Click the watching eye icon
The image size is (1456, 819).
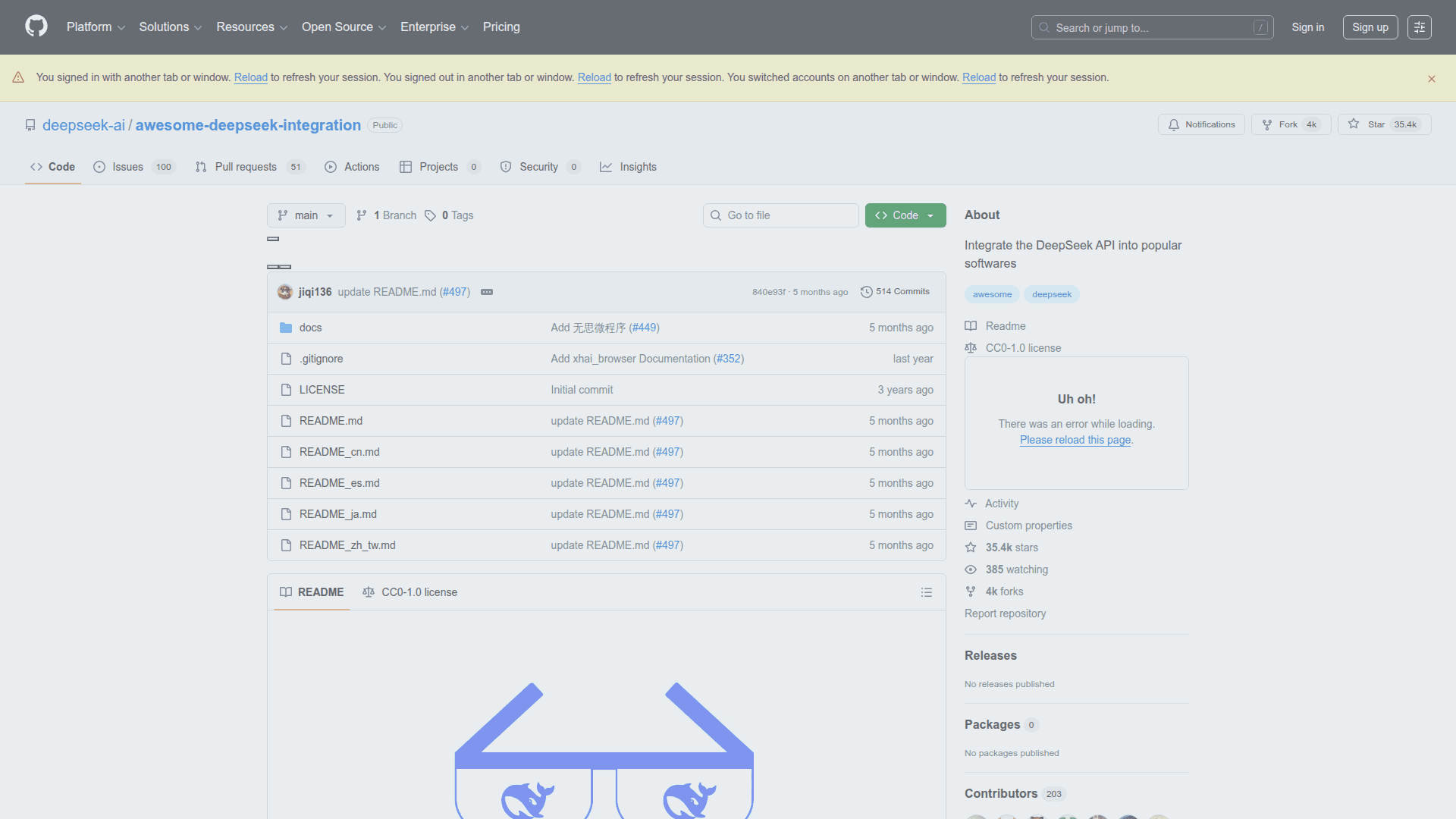971,570
